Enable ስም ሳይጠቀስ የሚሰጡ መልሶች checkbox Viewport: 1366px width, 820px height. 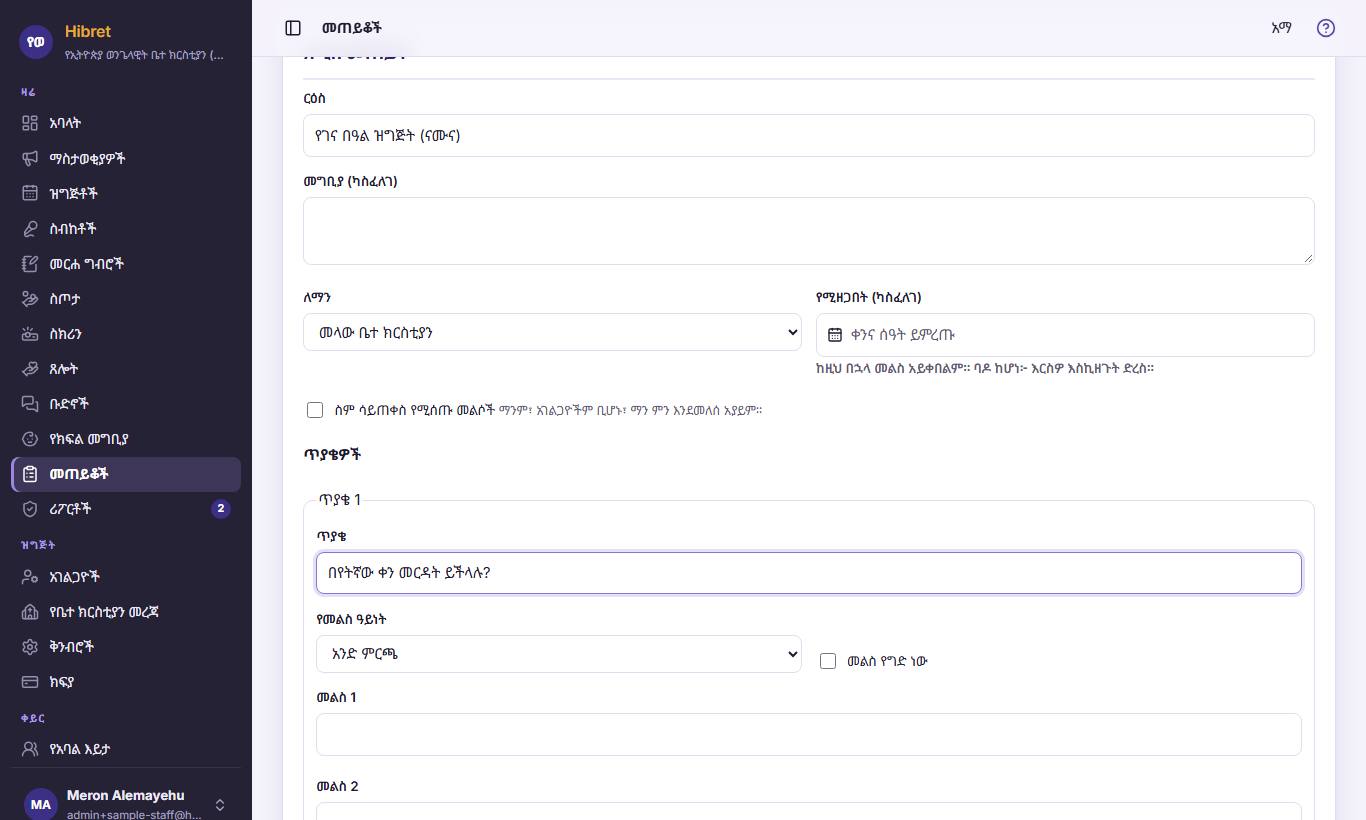315,410
